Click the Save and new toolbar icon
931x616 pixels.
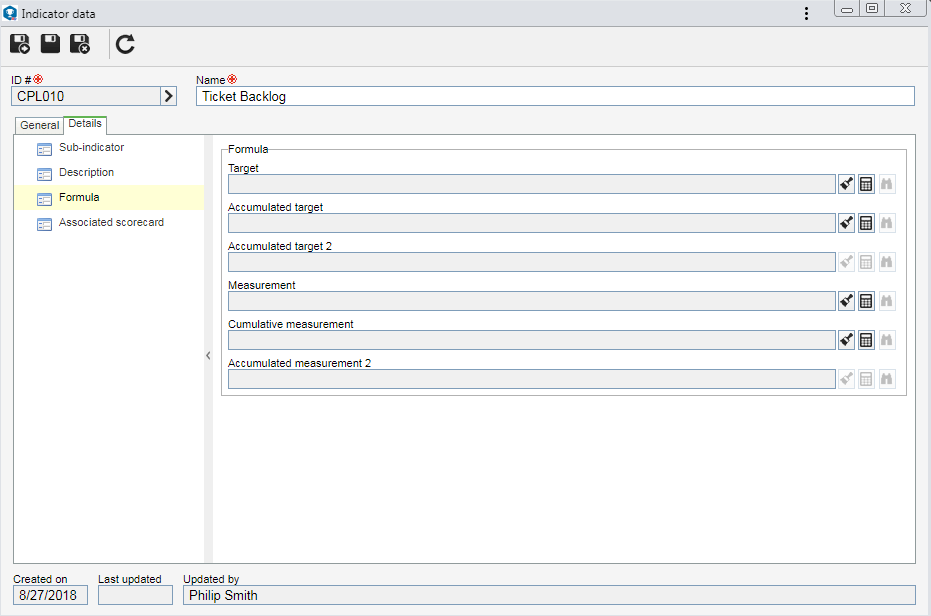pyautogui.click(x=20, y=44)
